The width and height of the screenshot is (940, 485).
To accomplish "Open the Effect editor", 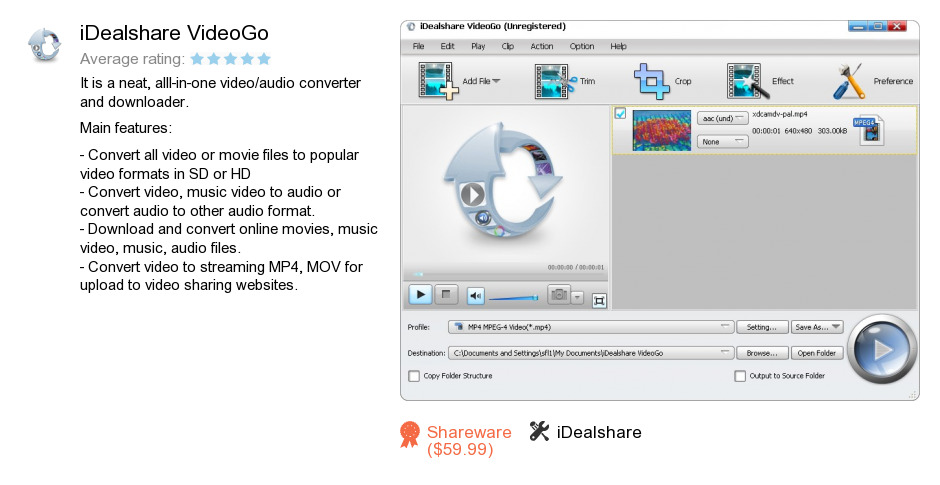I will tap(745, 81).
